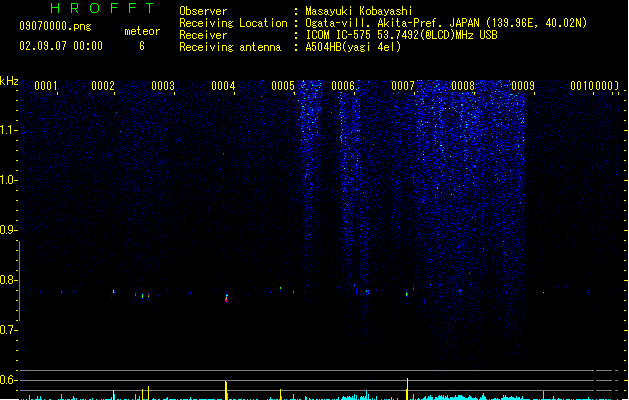This screenshot has width=629, height=400.
Task: Click the meteor count label
Action: 142,31
